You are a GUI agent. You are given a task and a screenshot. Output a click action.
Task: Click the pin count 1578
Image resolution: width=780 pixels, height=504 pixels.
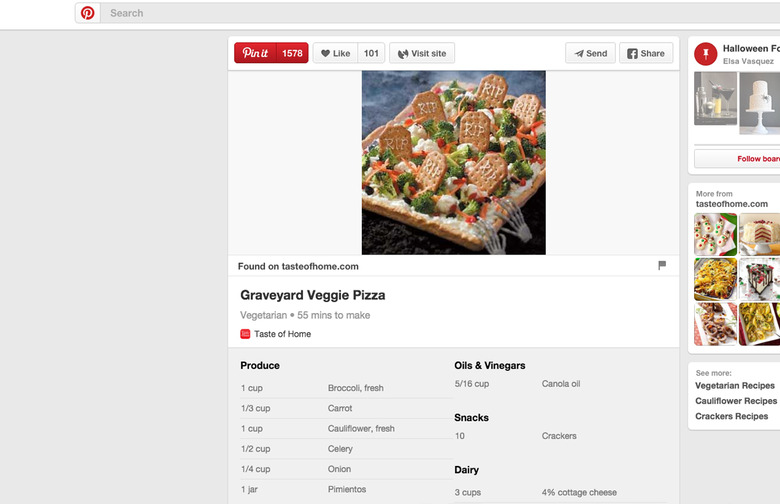(x=292, y=53)
